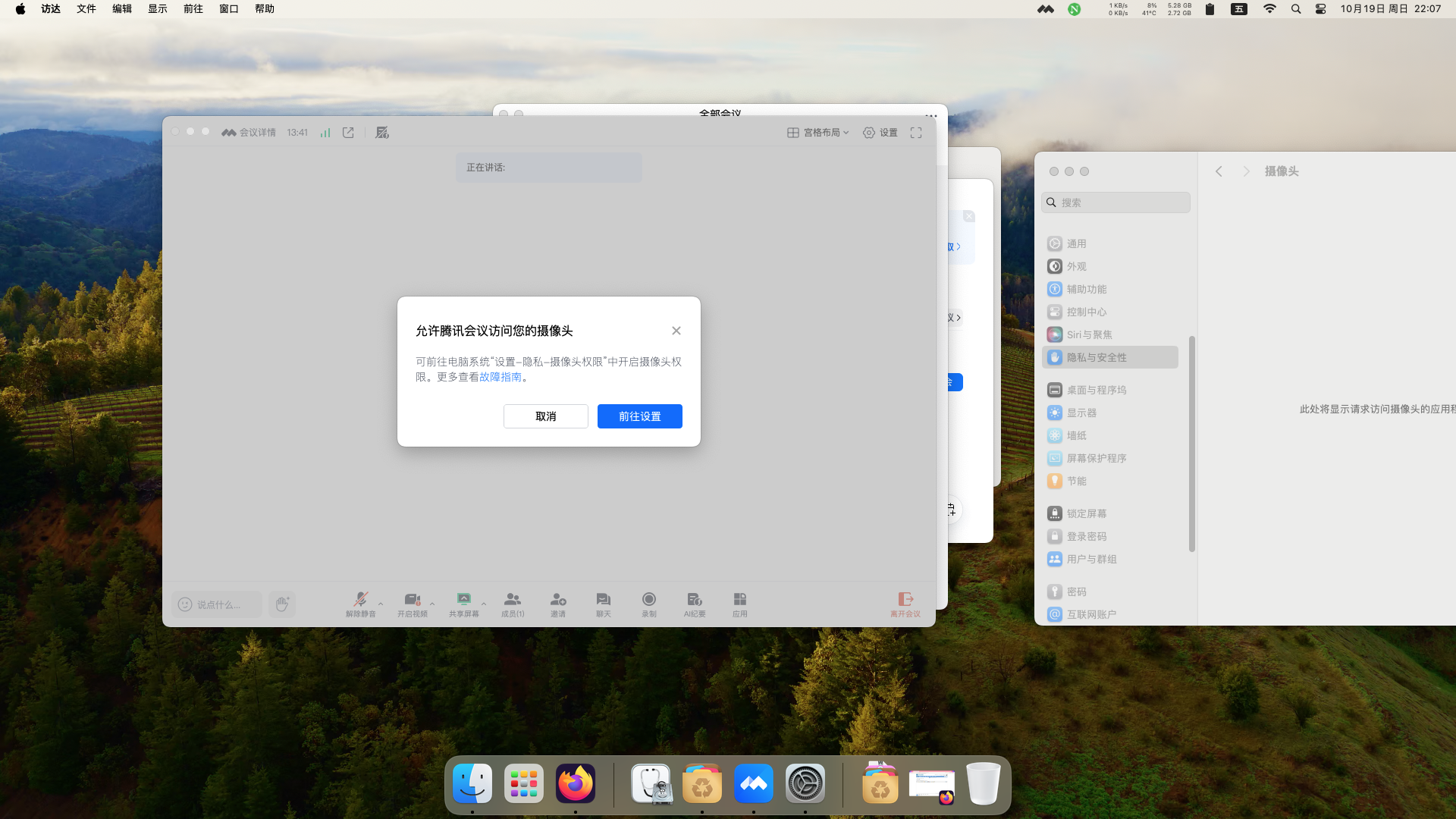Click the 取消 button in dialog
The width and height of the screenshot is (1456, 819).
tap(545, 416)
